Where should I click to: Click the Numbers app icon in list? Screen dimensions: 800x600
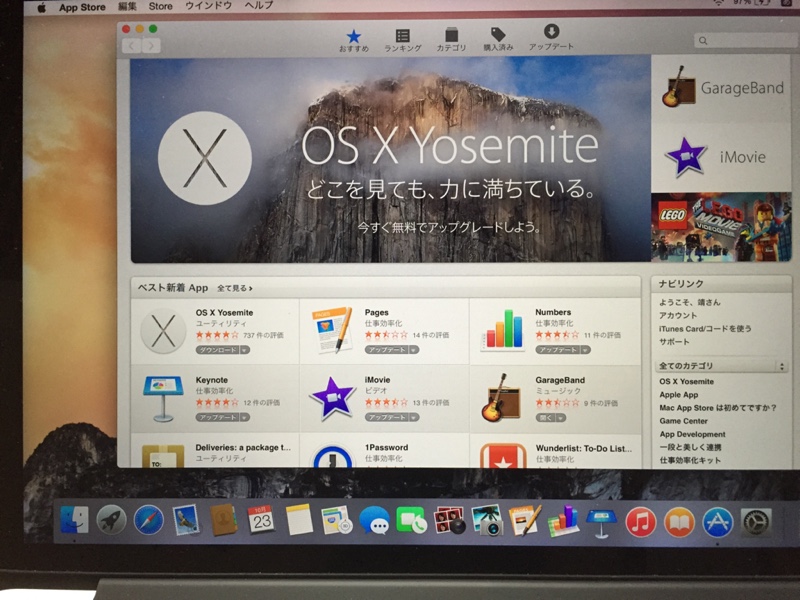[504, 330]
